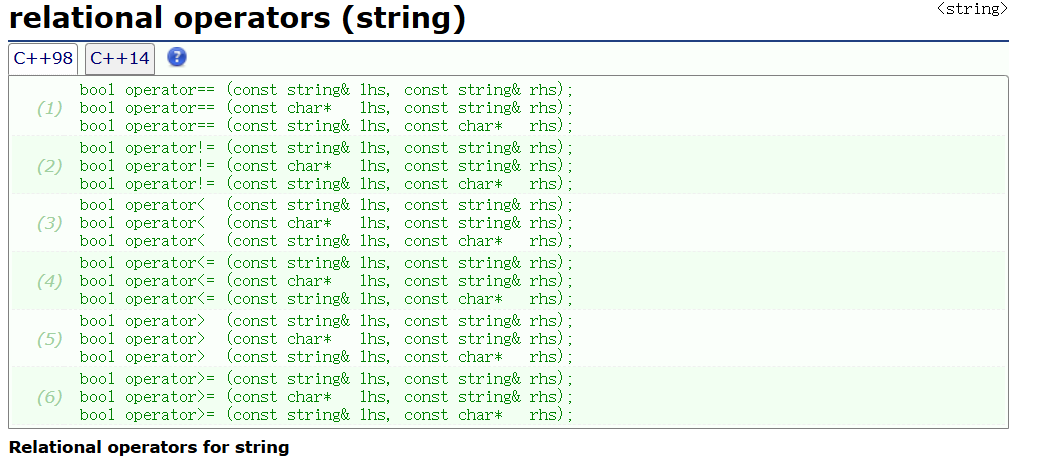Click the page title relational operators (string)
Viewport: 1049px width, 460px height.
[237, 18]
